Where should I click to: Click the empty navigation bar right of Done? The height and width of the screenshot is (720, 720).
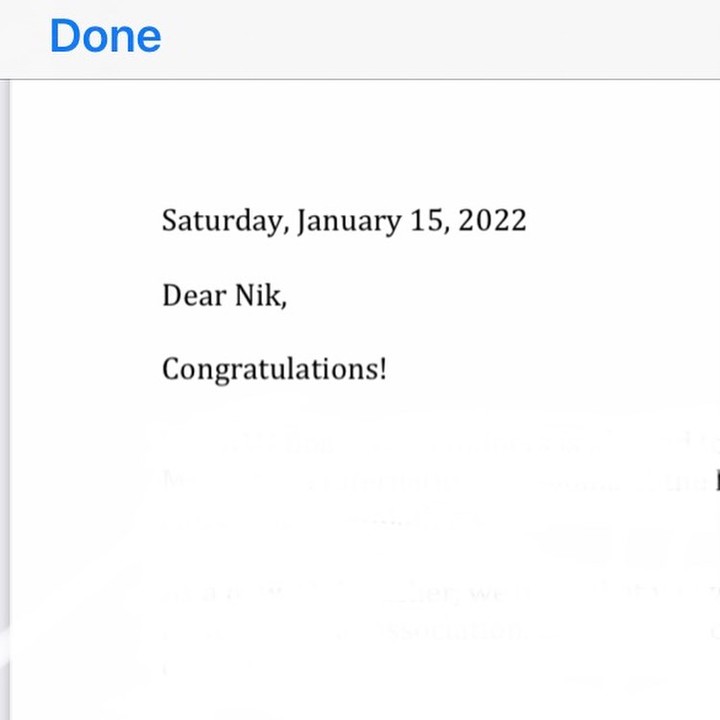pos(450,36)
